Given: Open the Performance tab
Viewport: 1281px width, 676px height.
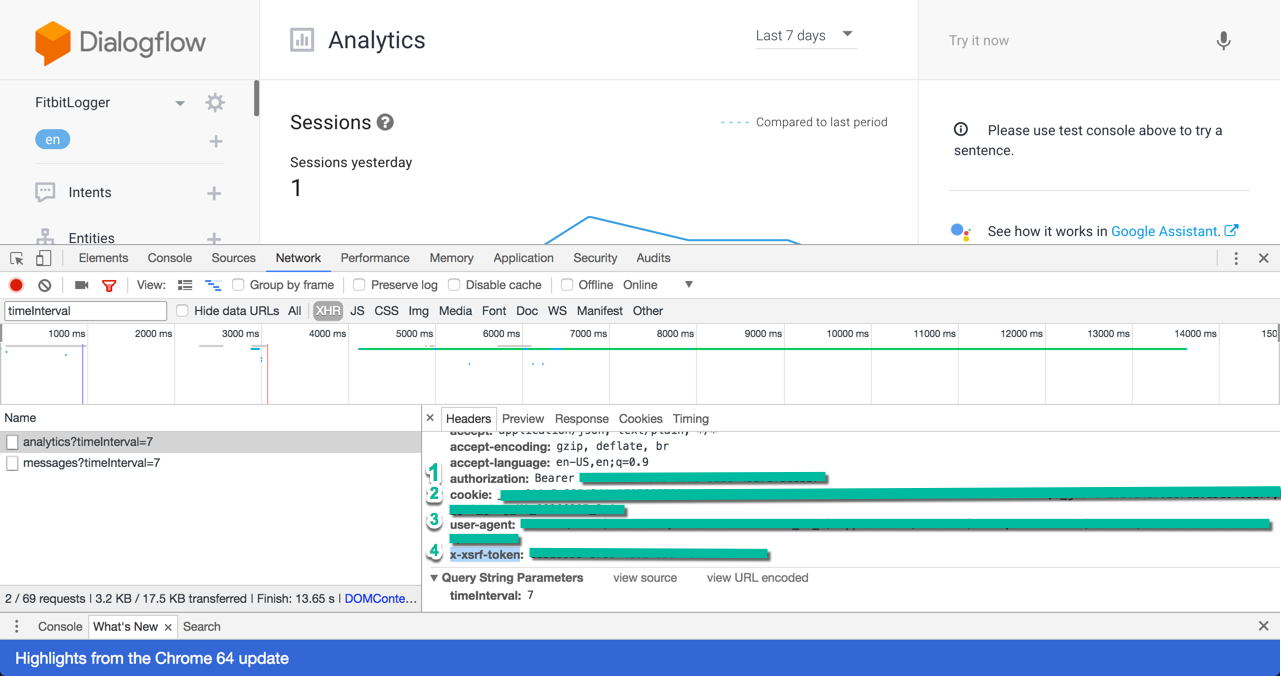Looking at the screenshot, I should tap(375, 258).
